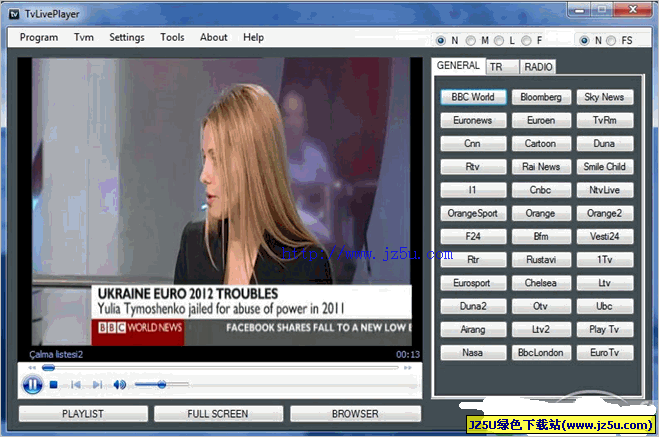Adjust the volume slider
Image resolution: width=659 pixels, height=437 pixels.
coord(161,384)
